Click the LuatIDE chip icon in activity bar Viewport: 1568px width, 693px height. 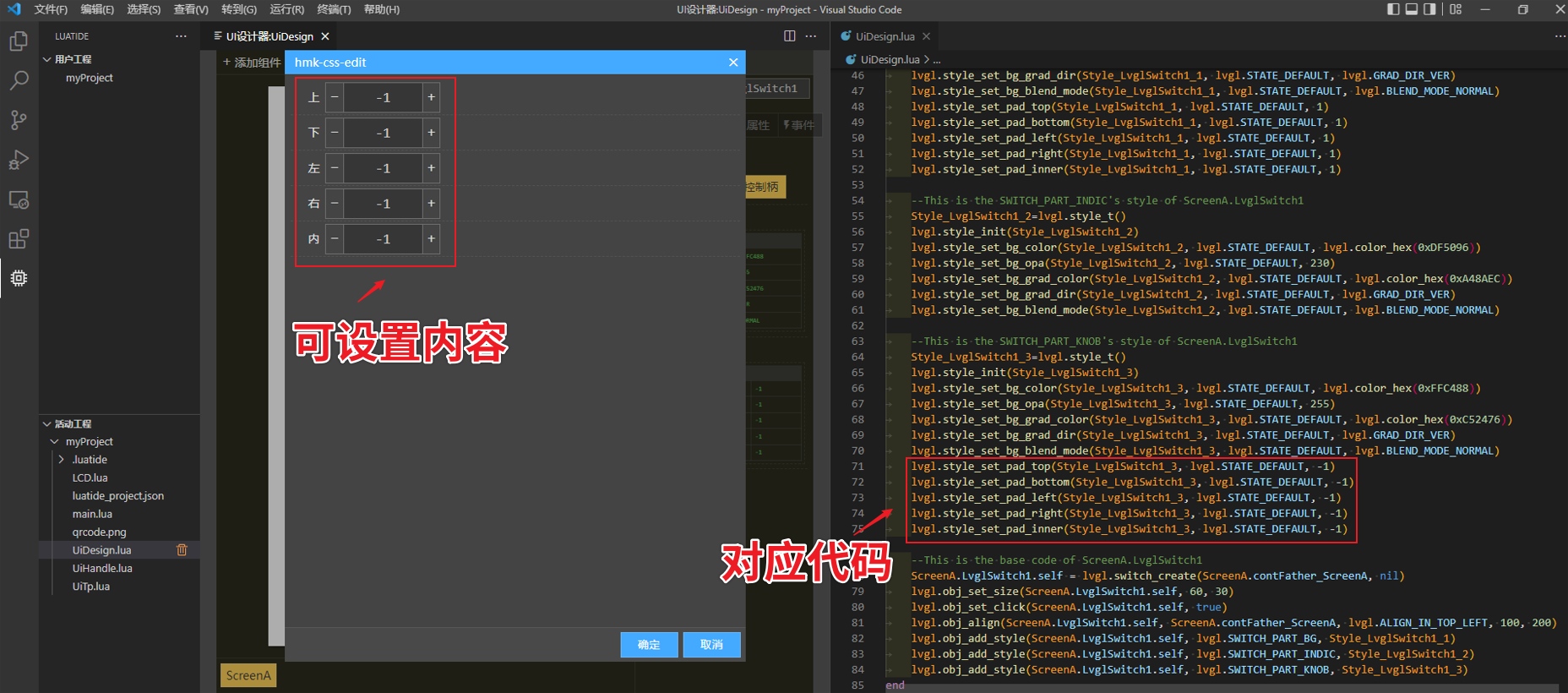coord(19,278)
